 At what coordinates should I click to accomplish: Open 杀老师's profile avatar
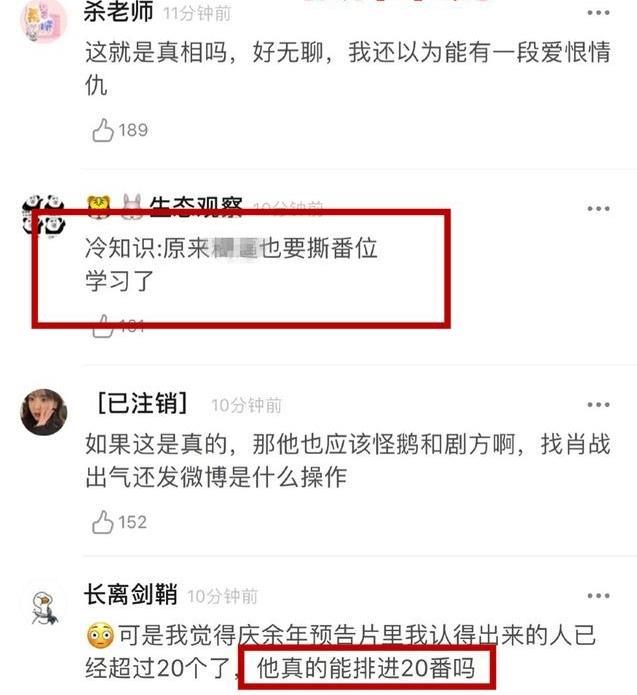43,20
